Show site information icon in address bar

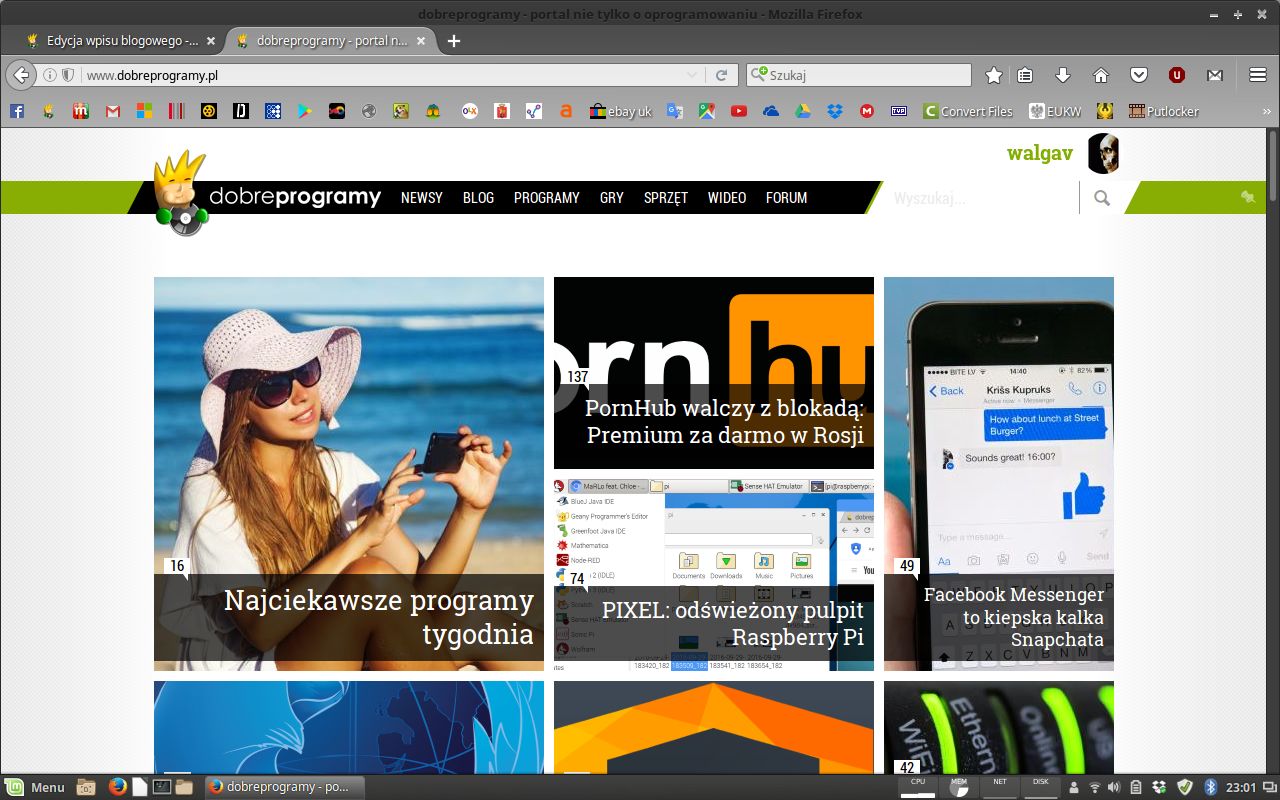point(50,75)
